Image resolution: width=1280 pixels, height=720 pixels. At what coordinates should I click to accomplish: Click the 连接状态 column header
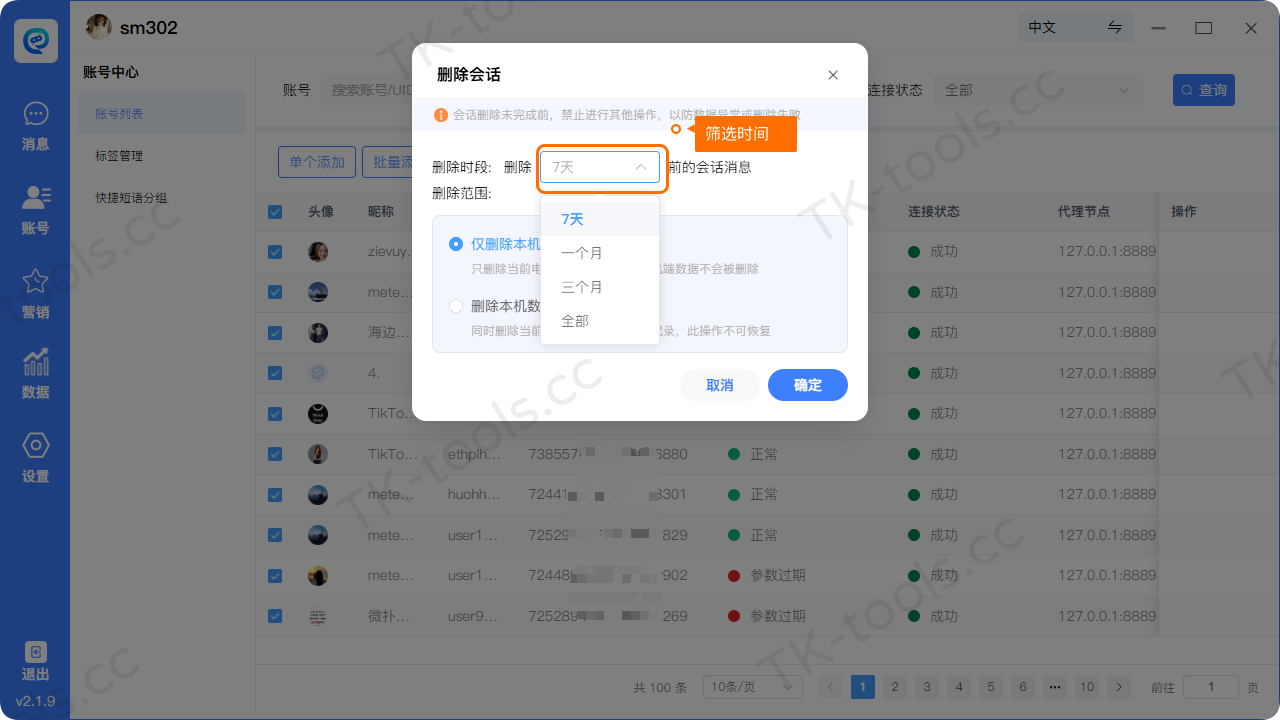[x=934, y=212]
